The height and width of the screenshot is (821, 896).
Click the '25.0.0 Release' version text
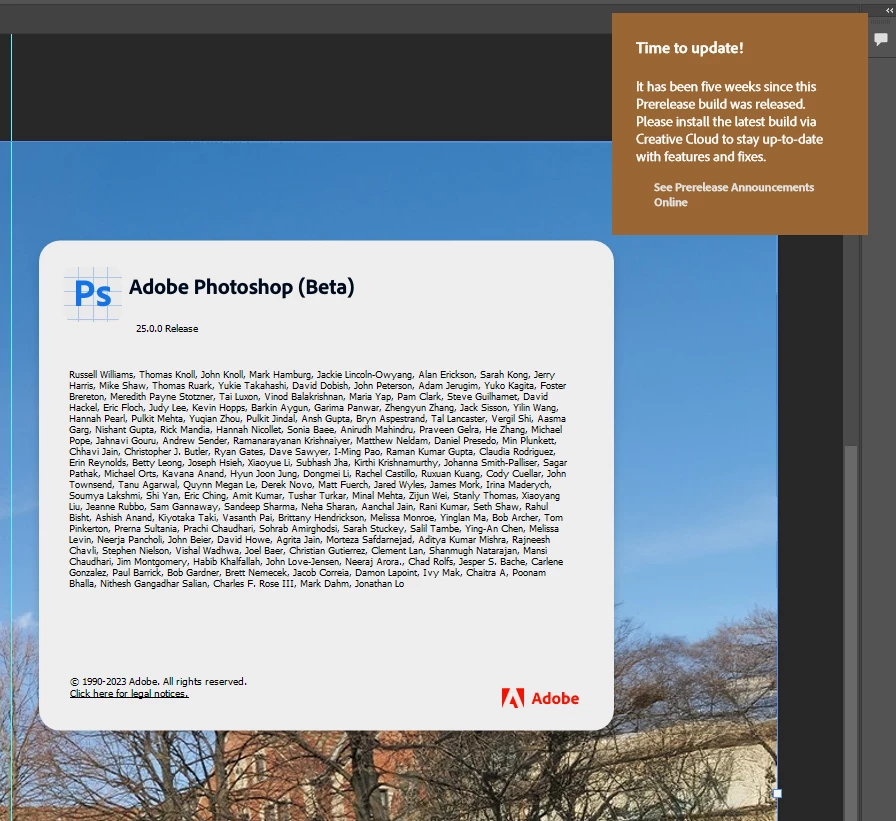point(167,329)
